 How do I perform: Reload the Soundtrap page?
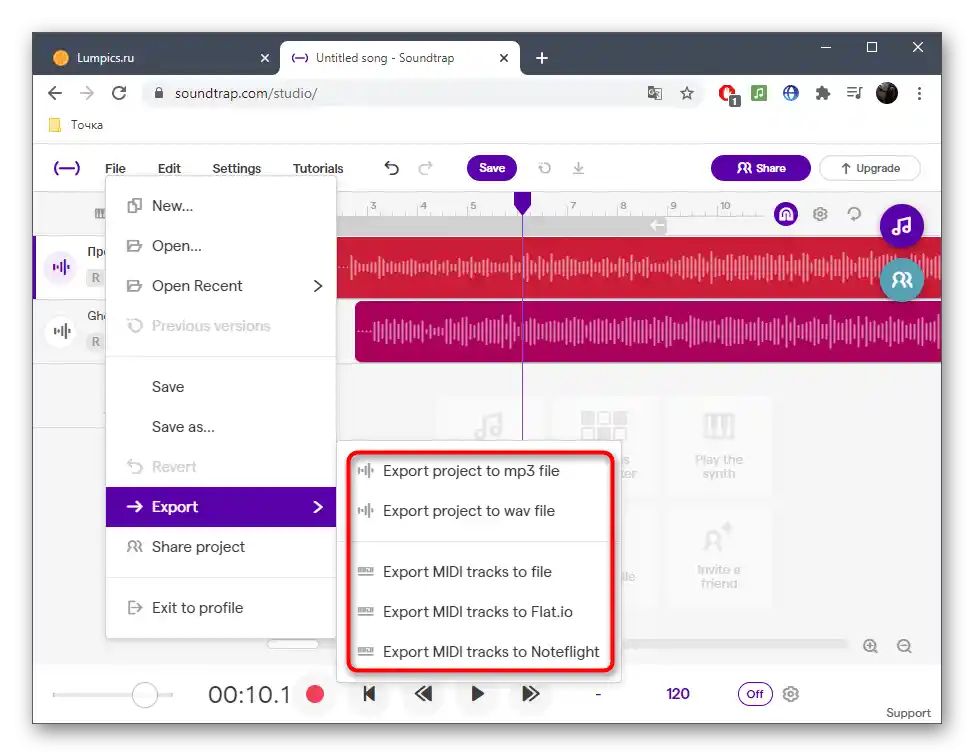(119, 93)
